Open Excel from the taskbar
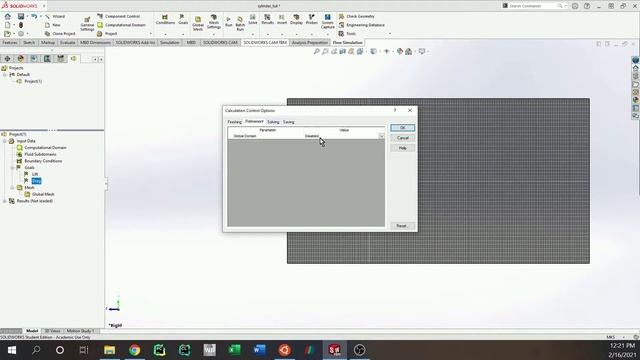Screen dimensions: 640x360 click(234, 350)
